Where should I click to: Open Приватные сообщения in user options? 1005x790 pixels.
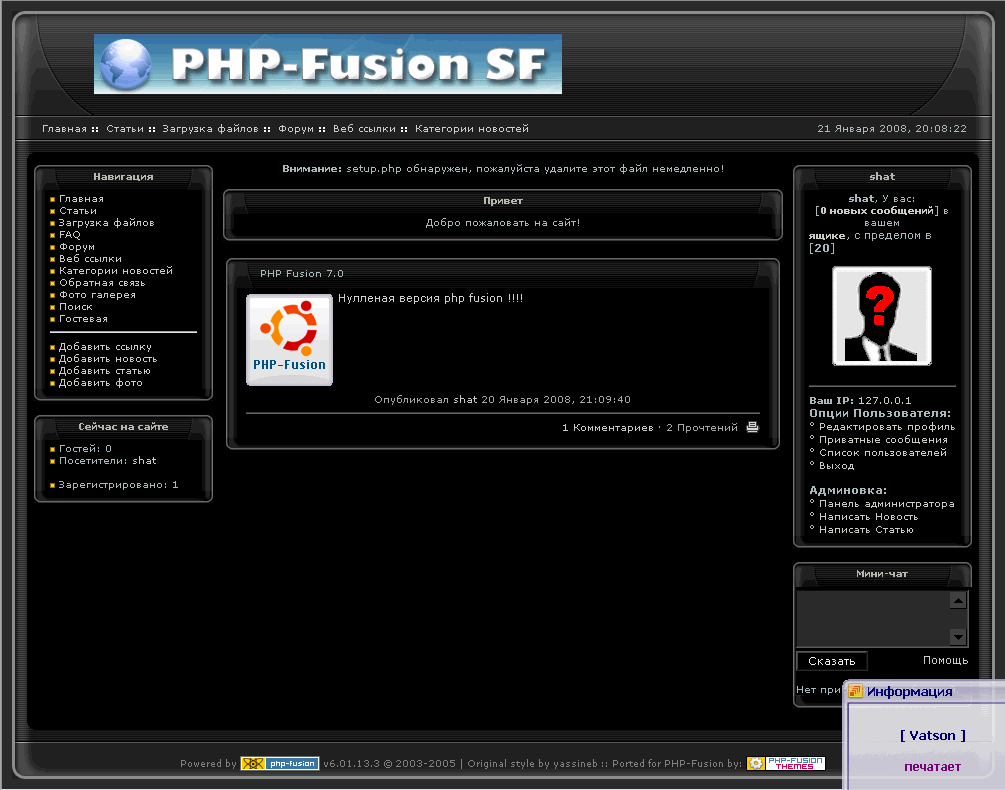pos(883,440)
